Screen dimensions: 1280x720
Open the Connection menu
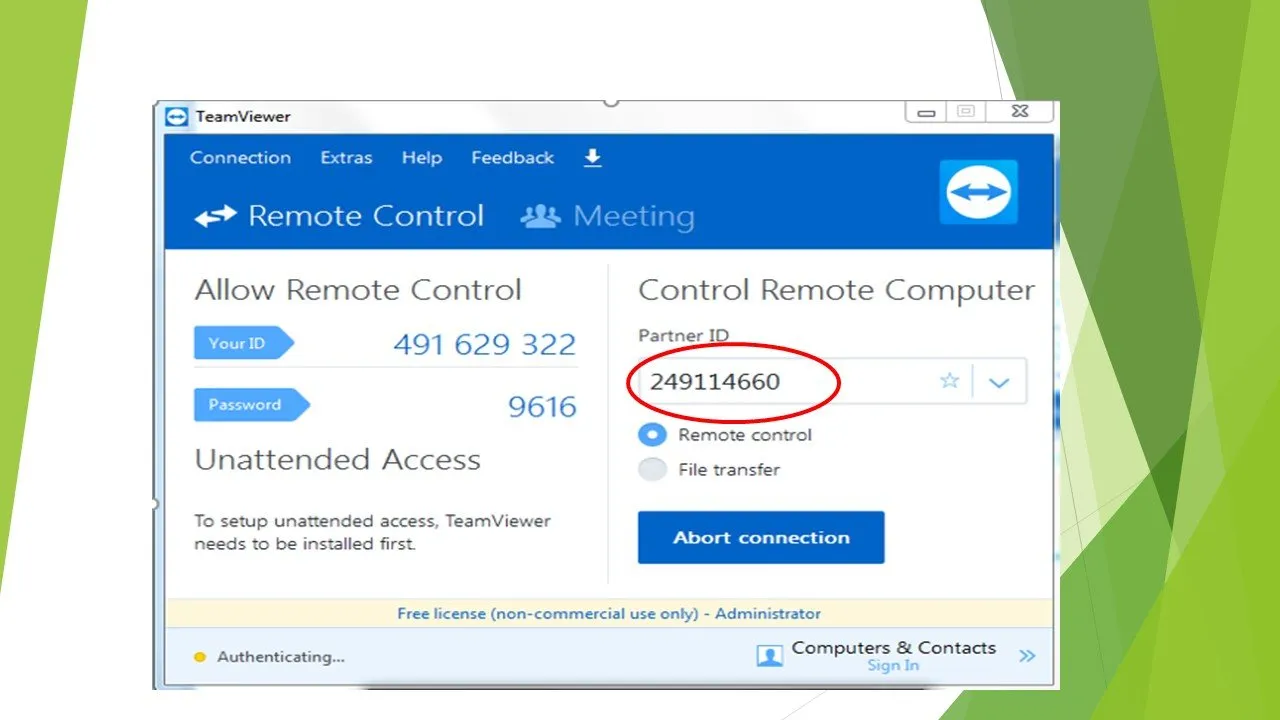[x=240, y=158]
